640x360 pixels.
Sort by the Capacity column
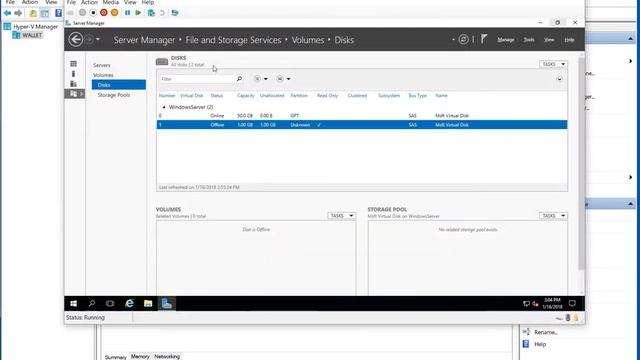(245, 96)
